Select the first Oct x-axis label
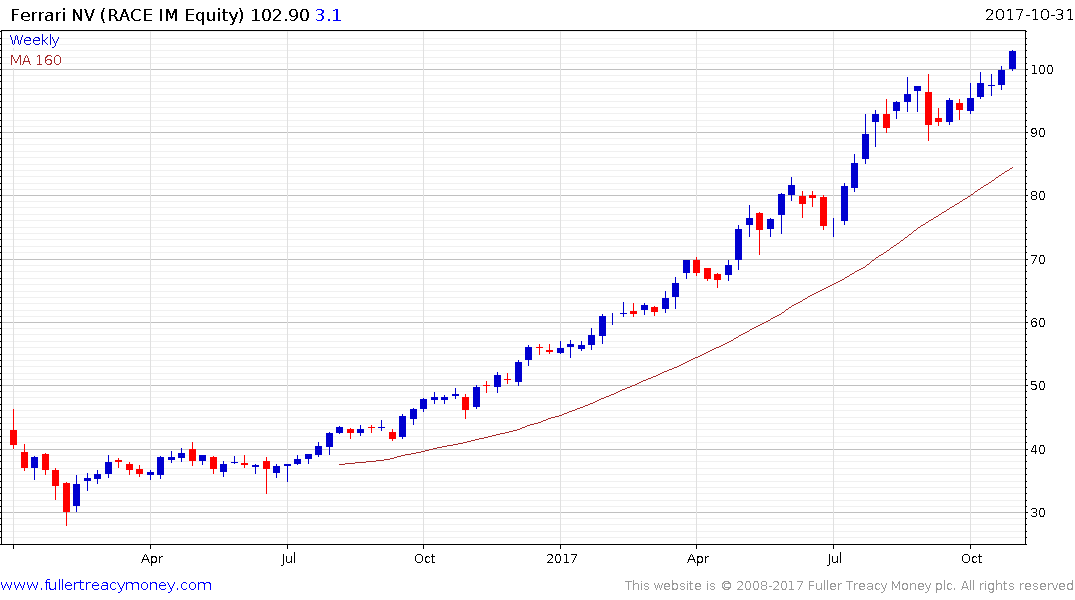The image size is (1075, 600). [x=424, y=559]
